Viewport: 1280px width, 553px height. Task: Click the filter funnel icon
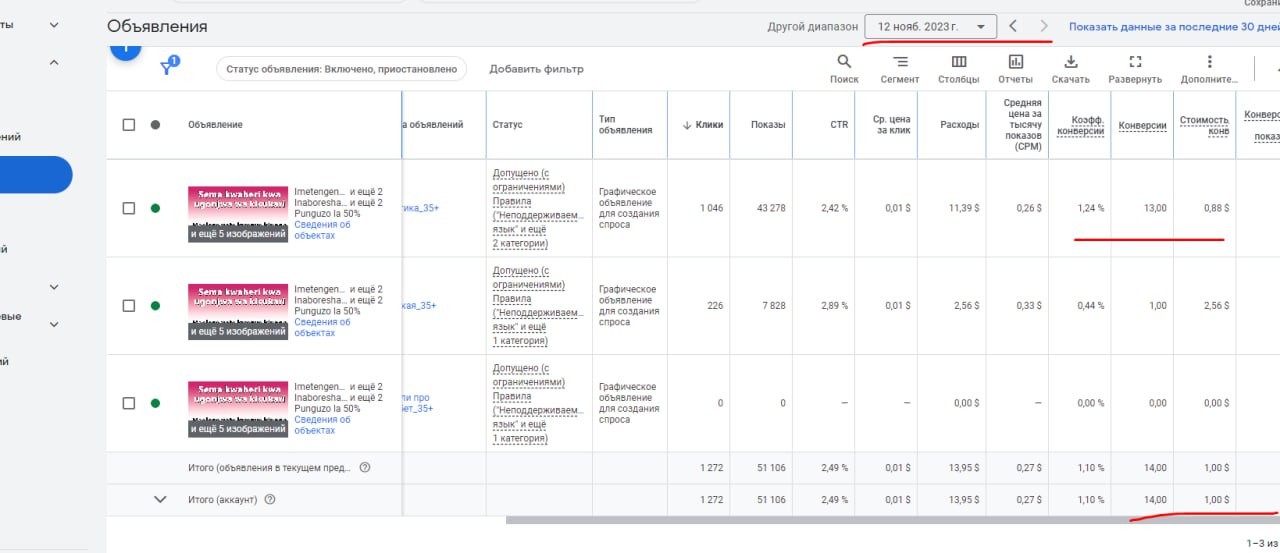pyautogui.click(x=169, y=68)
